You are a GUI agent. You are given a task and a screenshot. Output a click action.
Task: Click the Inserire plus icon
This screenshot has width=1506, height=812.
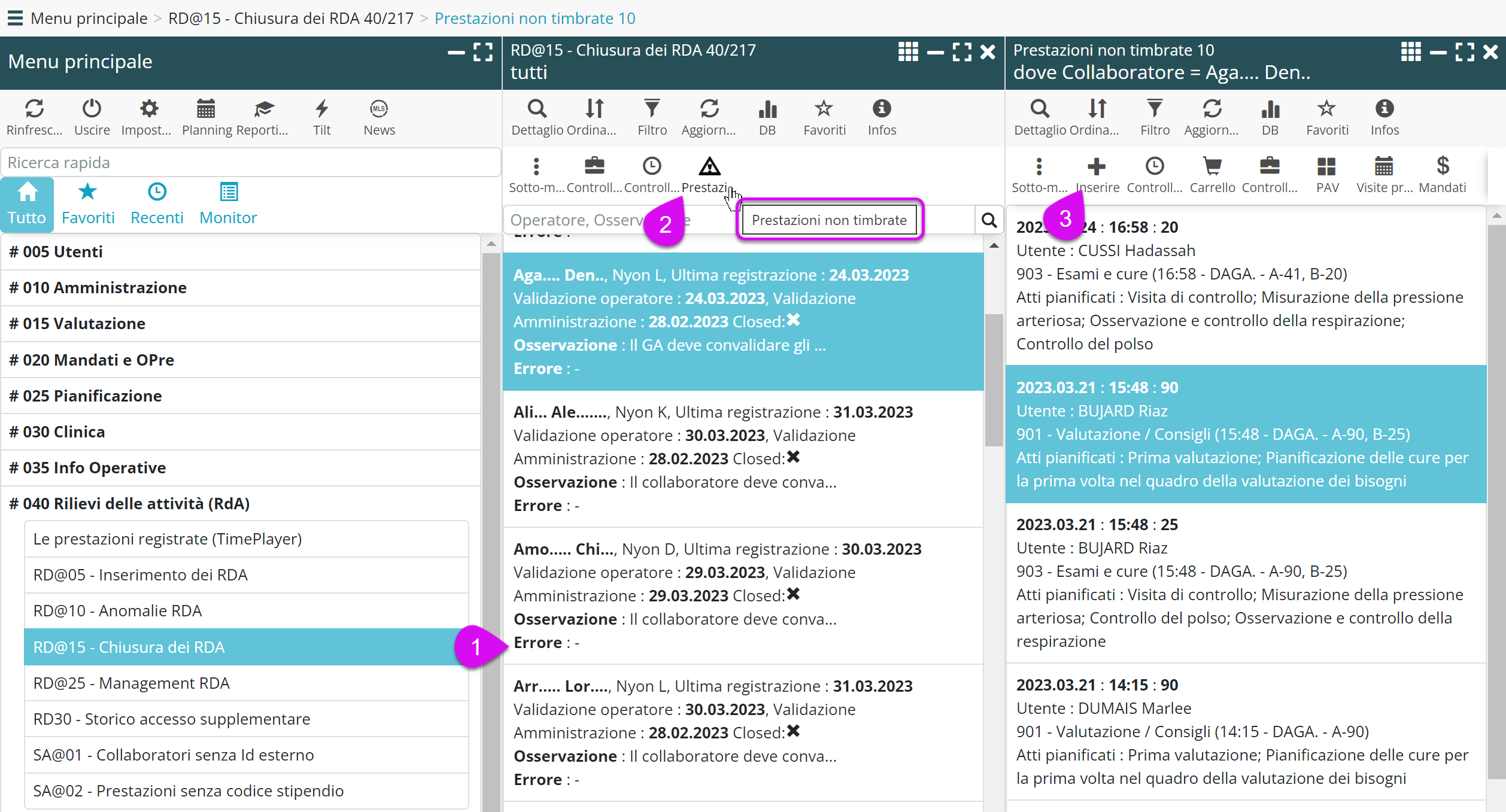coord(1097,166)
